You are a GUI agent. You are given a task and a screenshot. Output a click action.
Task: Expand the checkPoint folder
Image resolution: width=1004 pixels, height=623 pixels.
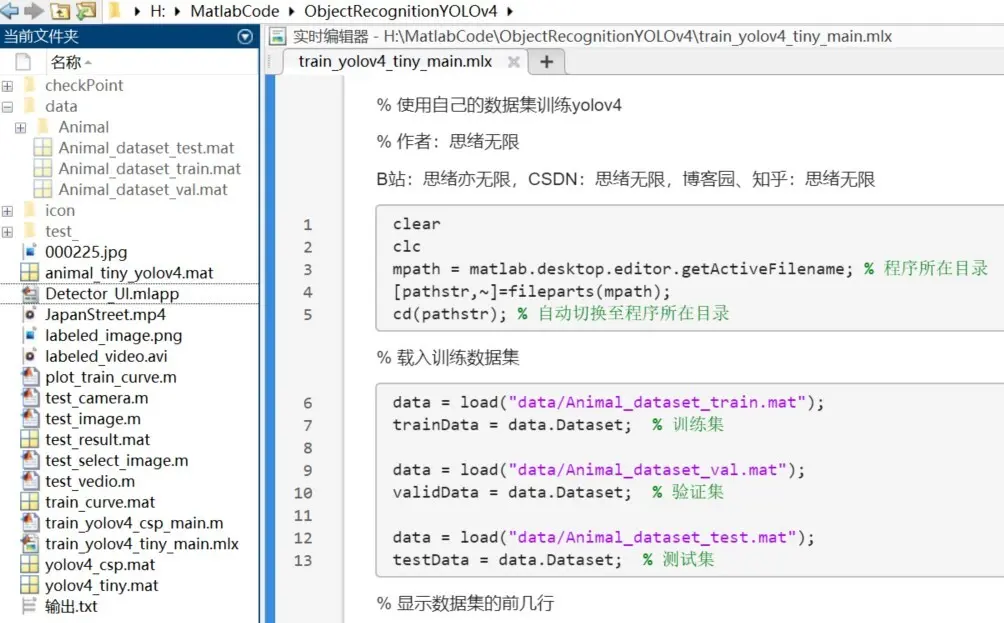click(x=7, y=86)
